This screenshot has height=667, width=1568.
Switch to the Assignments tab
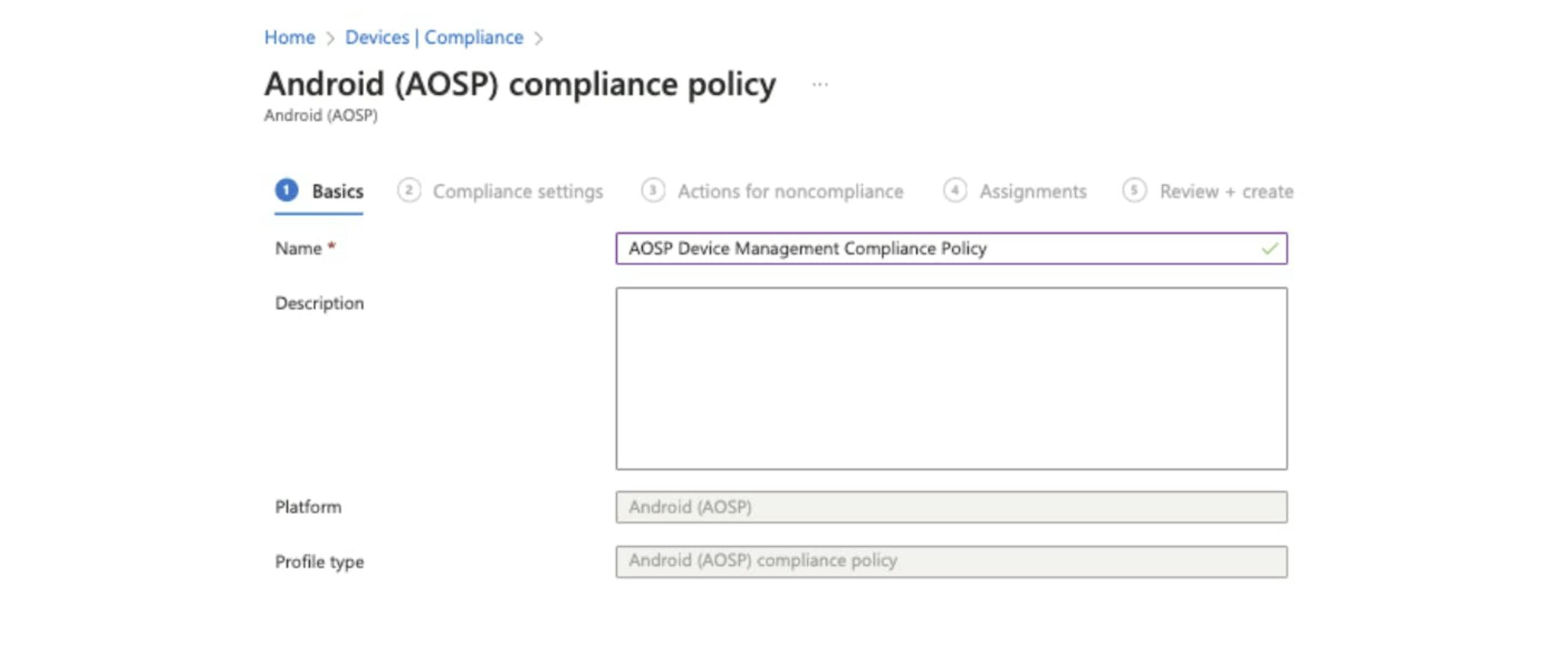pyautogui.click(x=1032, y=192)
